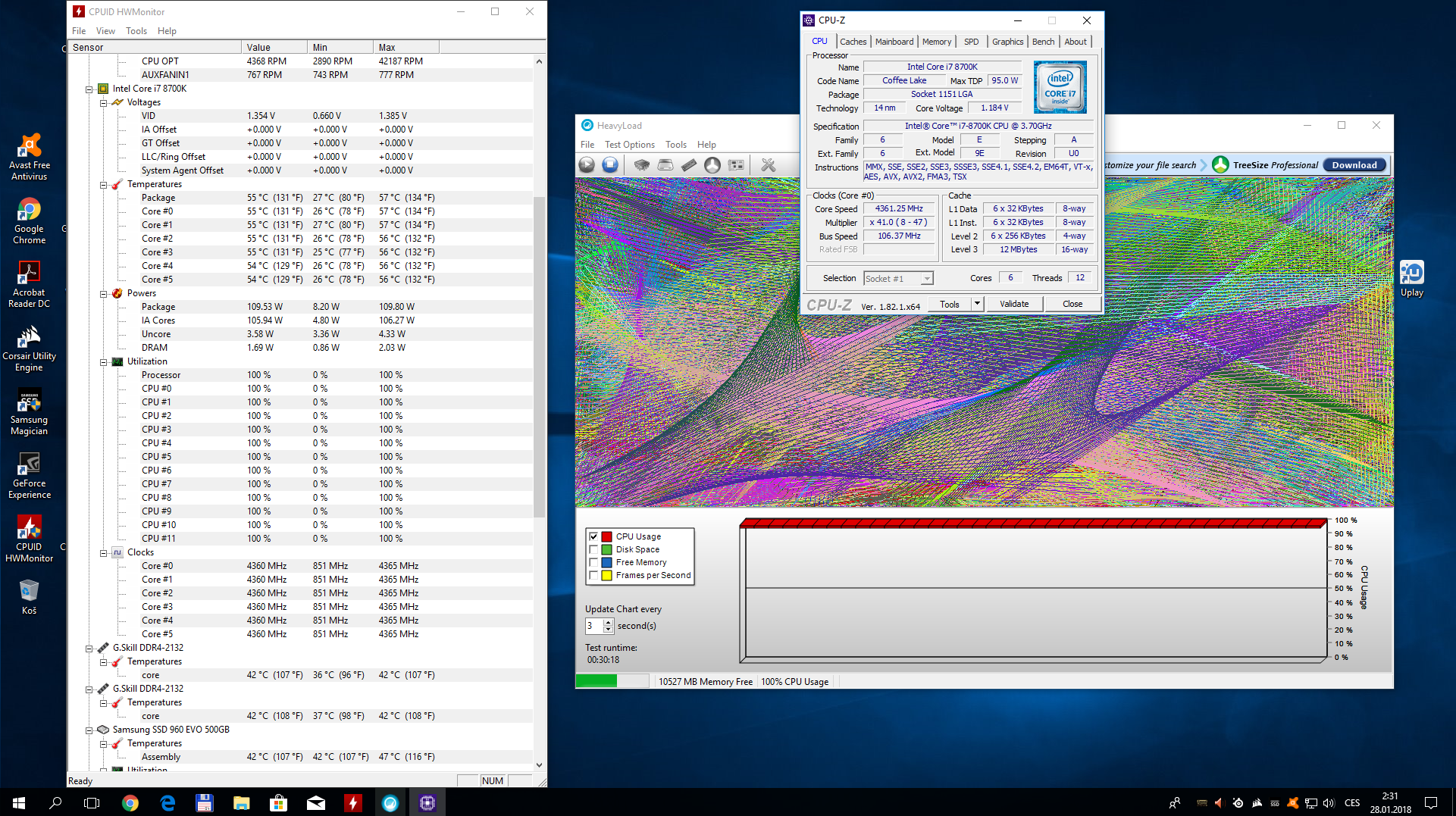The image size is (1456, 816).
Task: Uncheck the CPU Usage chart checkbox
Action: tap(593, 536)
